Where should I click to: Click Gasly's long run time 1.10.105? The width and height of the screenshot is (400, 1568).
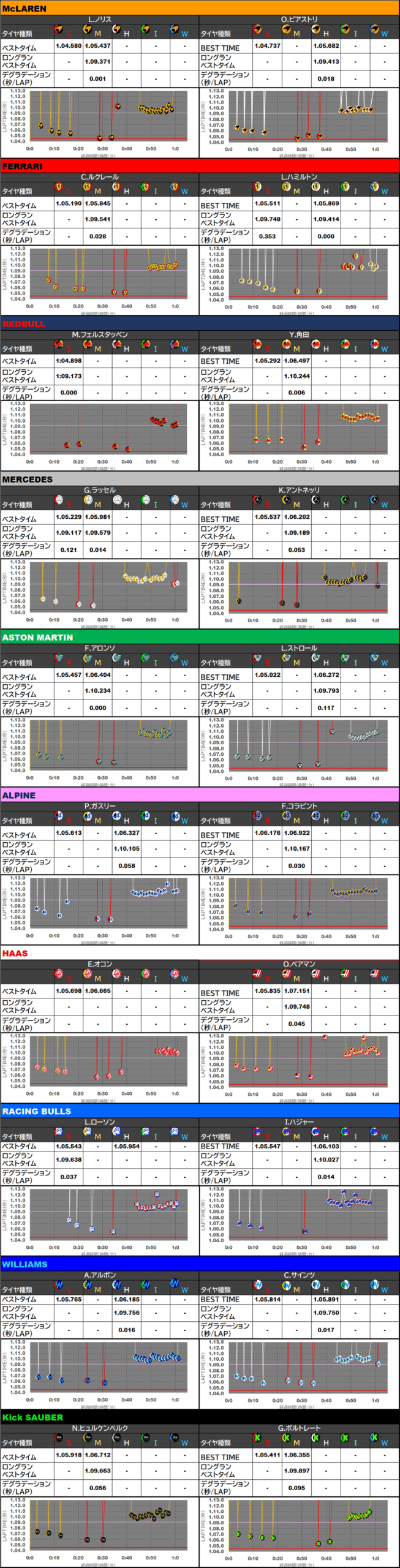(127, 849)
